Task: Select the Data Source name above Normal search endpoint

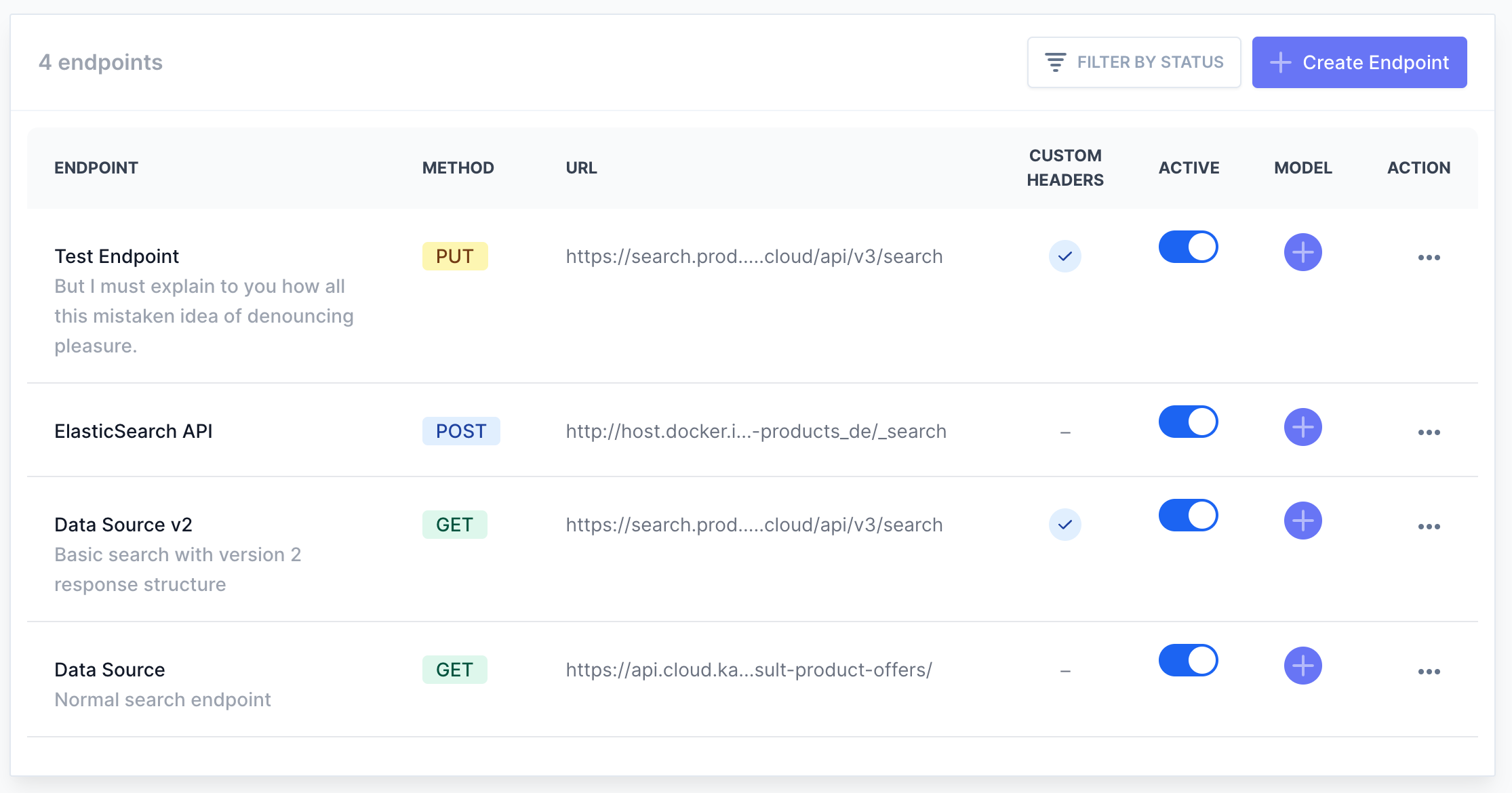Action: coord(110,670)
